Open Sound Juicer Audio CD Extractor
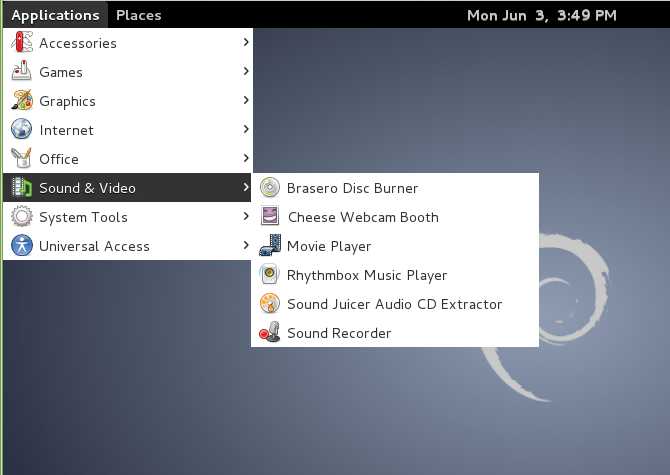The width and height of the screenshot is (670, 475). [394, 304]
